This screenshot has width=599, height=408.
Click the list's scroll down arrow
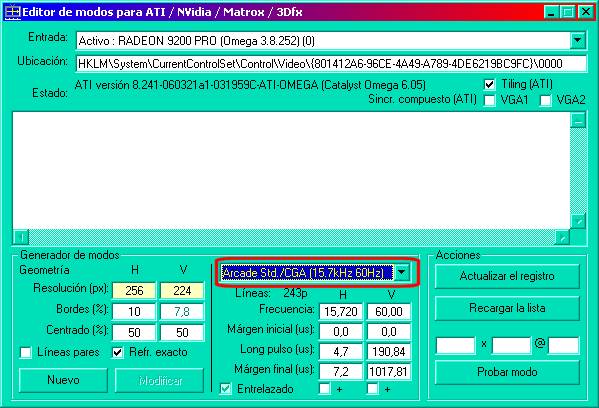pos(578,221)
